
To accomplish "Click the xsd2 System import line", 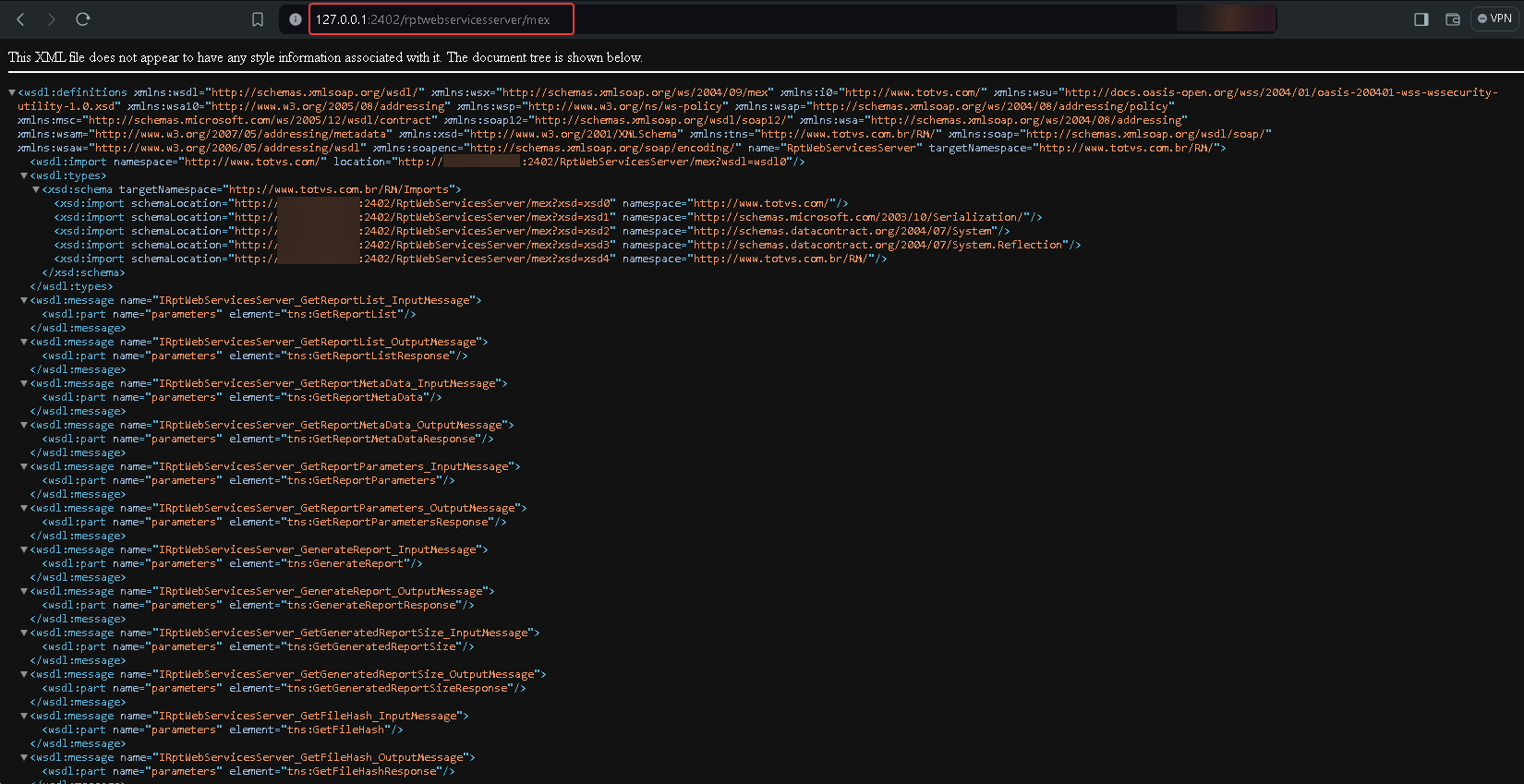I will [x=532, y=231].
